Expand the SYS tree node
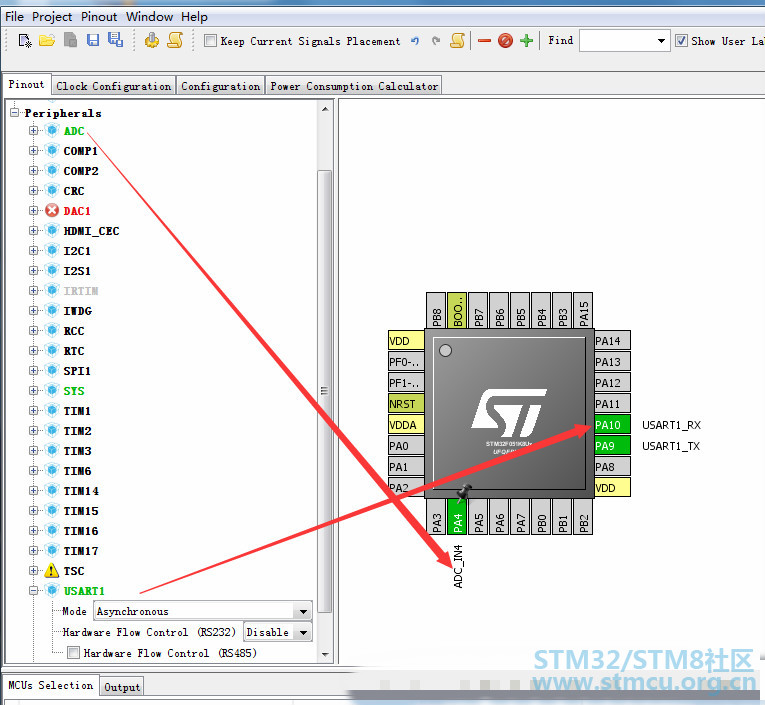The width and height of the screenshot is (765, 705). (x=33, y=391)
